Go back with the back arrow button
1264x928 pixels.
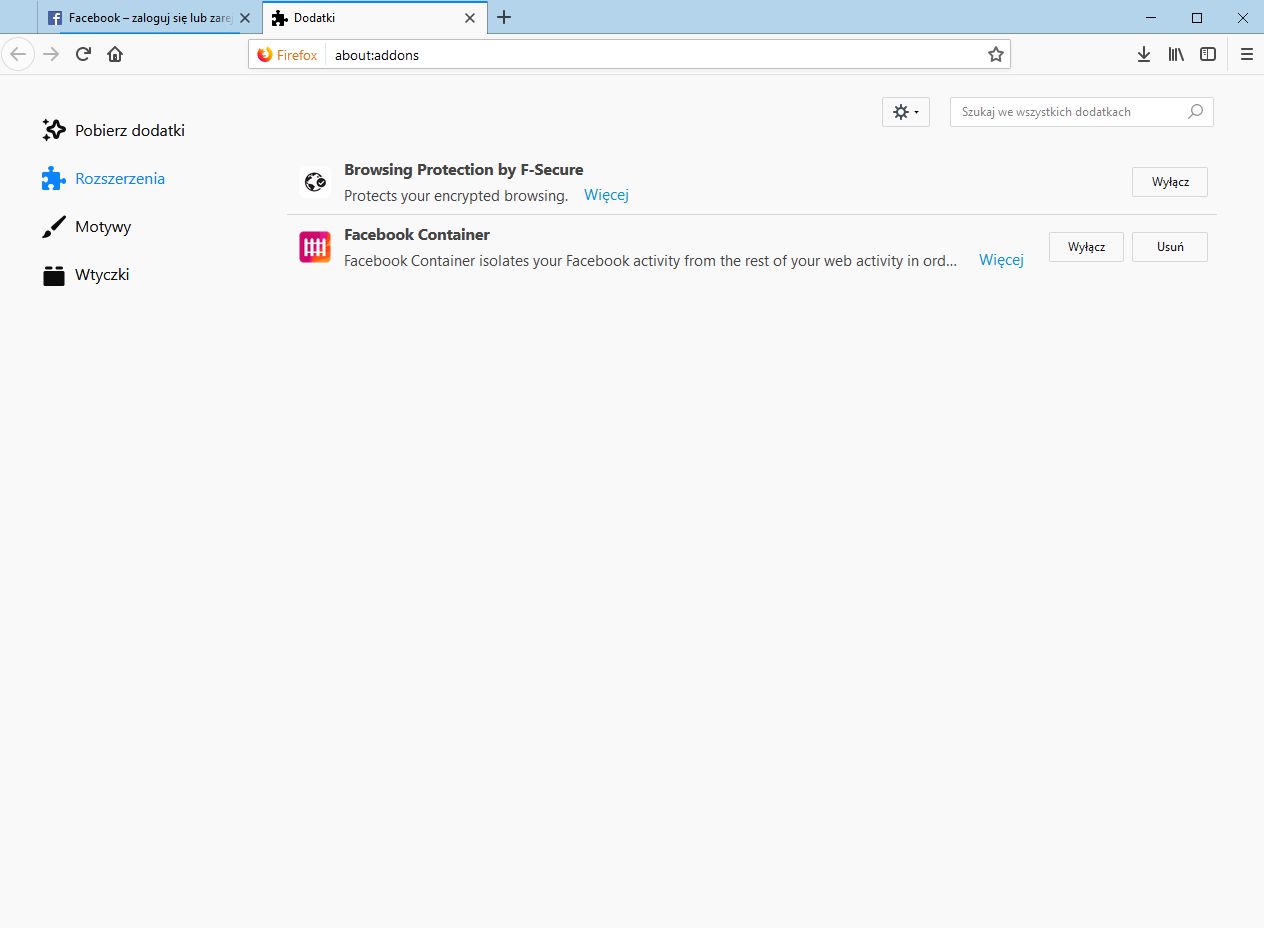(x=18, y=54)
